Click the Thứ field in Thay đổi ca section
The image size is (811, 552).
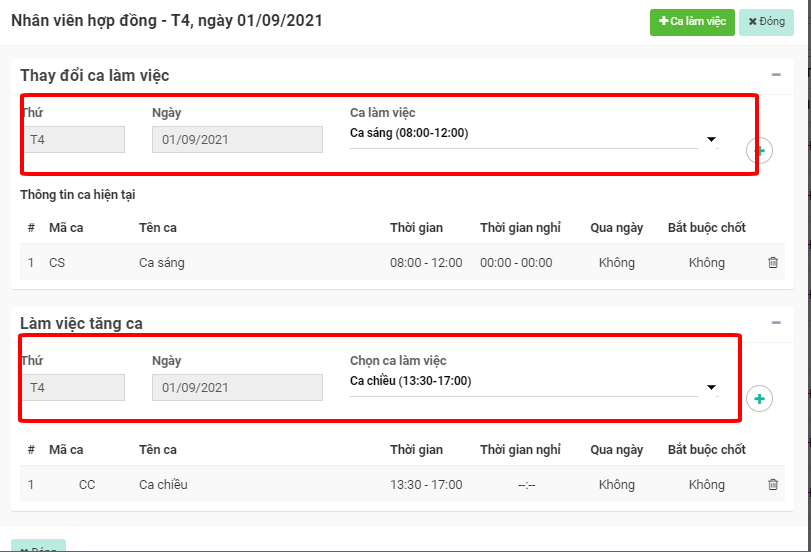tap(73, 140)
